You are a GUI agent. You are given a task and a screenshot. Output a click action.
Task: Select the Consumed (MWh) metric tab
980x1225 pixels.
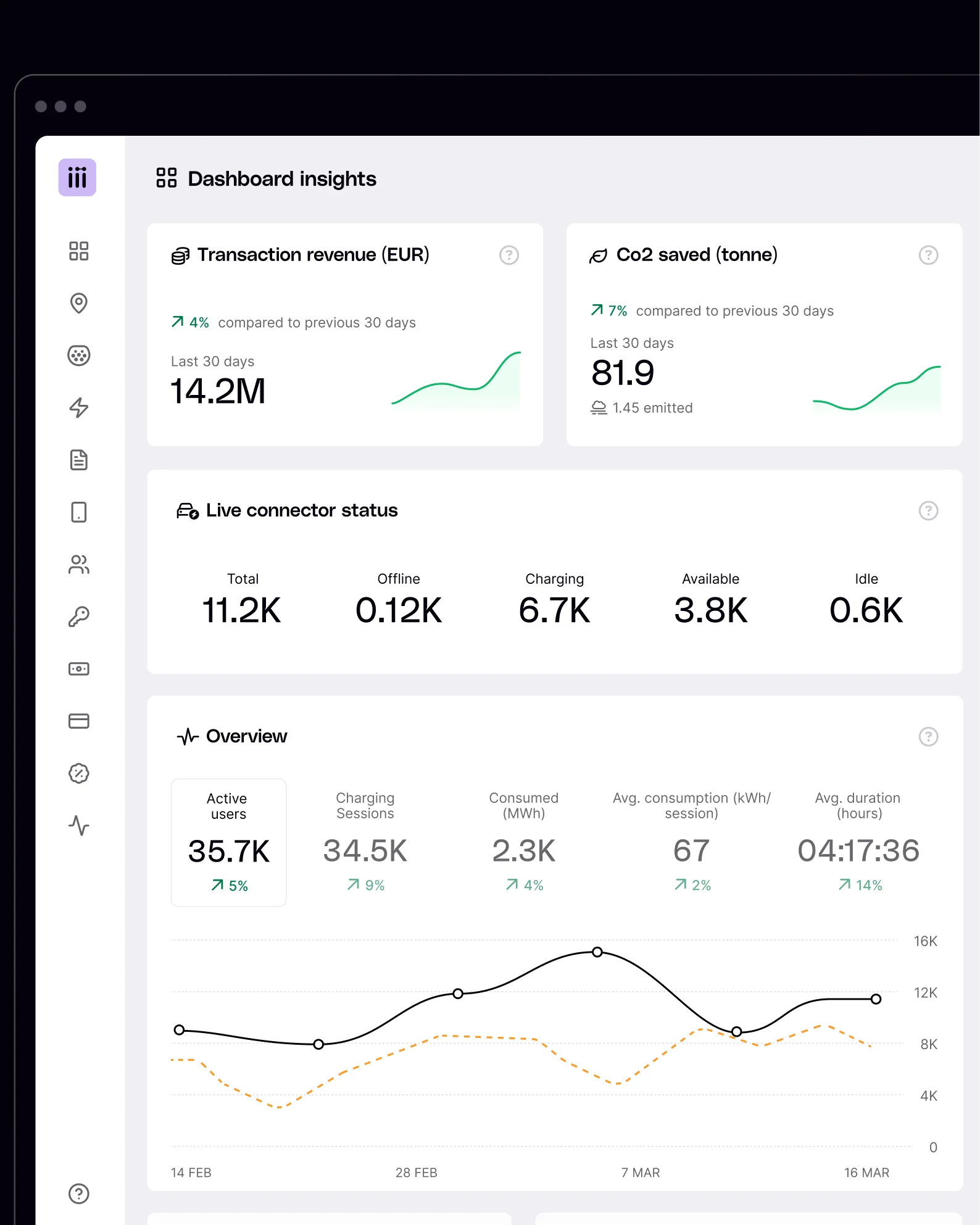[x=524, y=842]
